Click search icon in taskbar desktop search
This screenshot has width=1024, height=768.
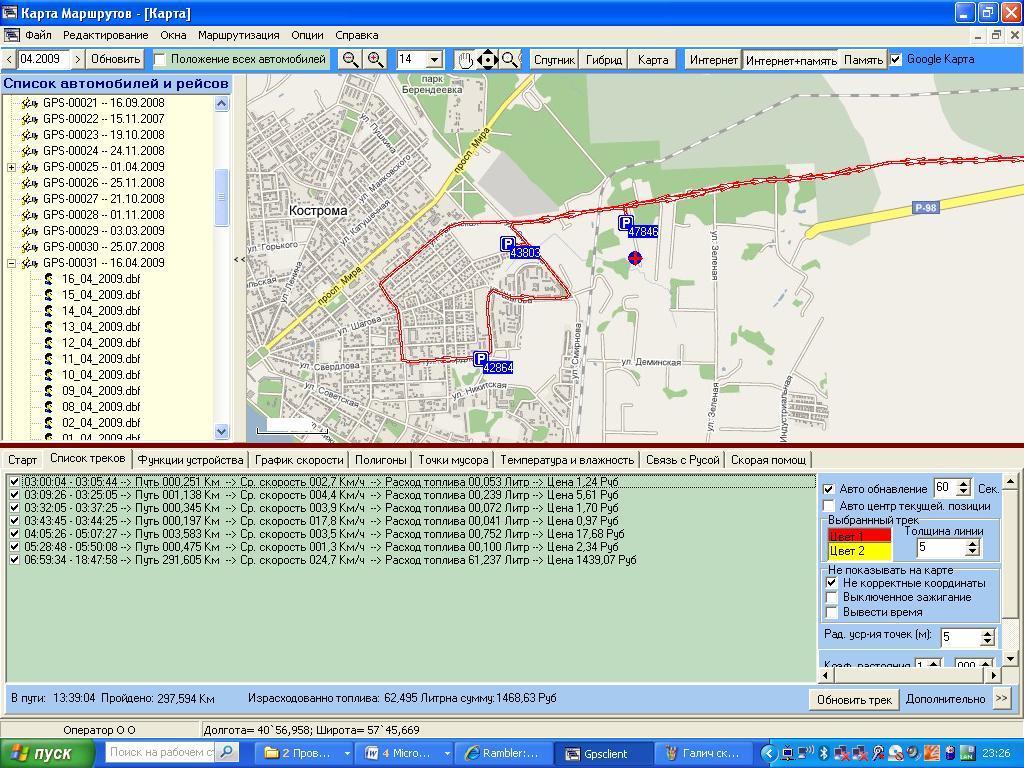(227, 752)
